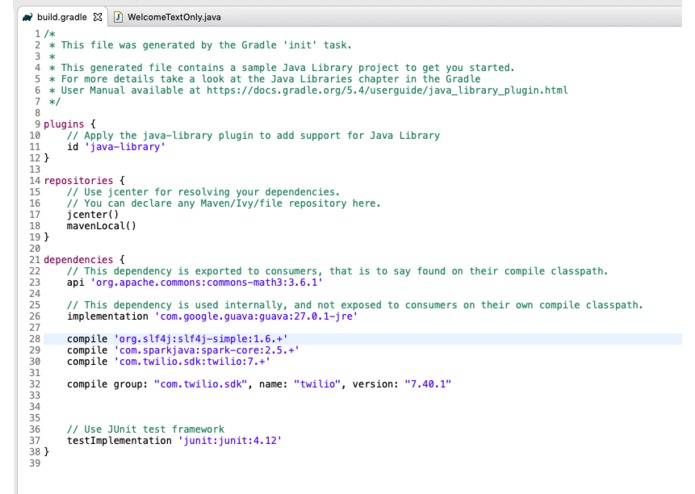Screen dimensions: 695x494
Task: Click line number 39 in the gutter
Action: pyautogui.click(x=35, y=463)
